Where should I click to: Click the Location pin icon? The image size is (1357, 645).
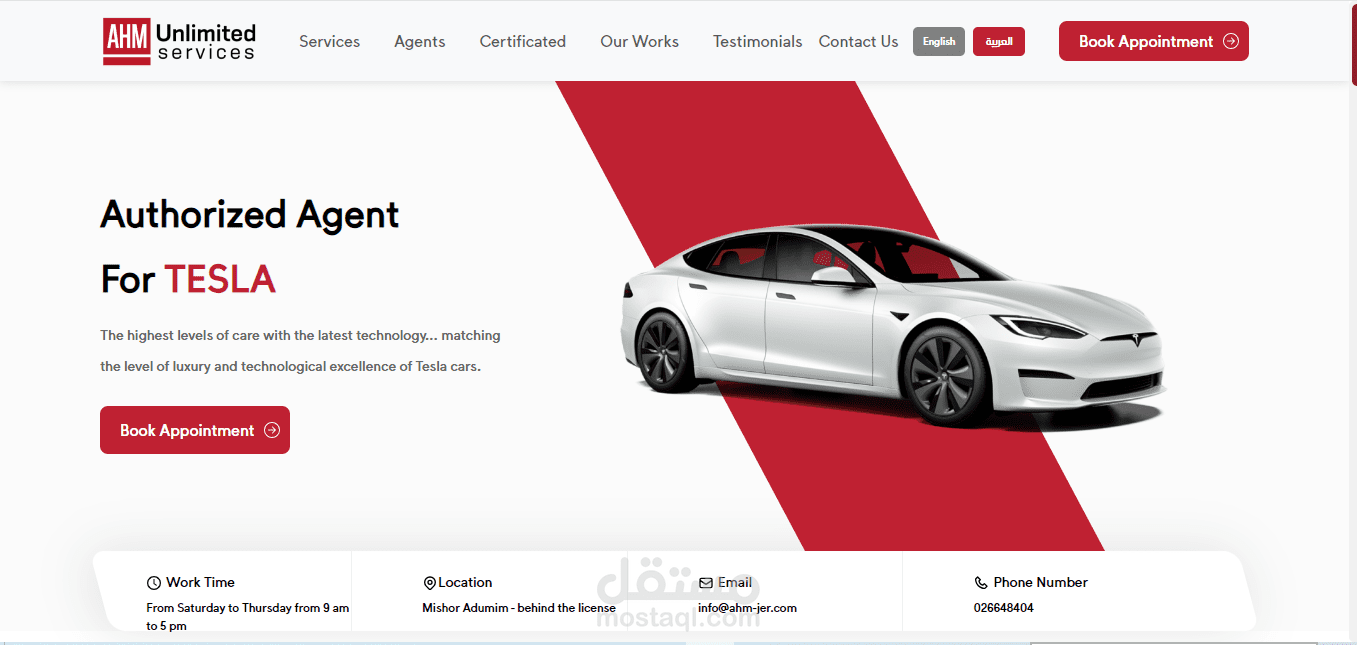click(x=429, y=582)
